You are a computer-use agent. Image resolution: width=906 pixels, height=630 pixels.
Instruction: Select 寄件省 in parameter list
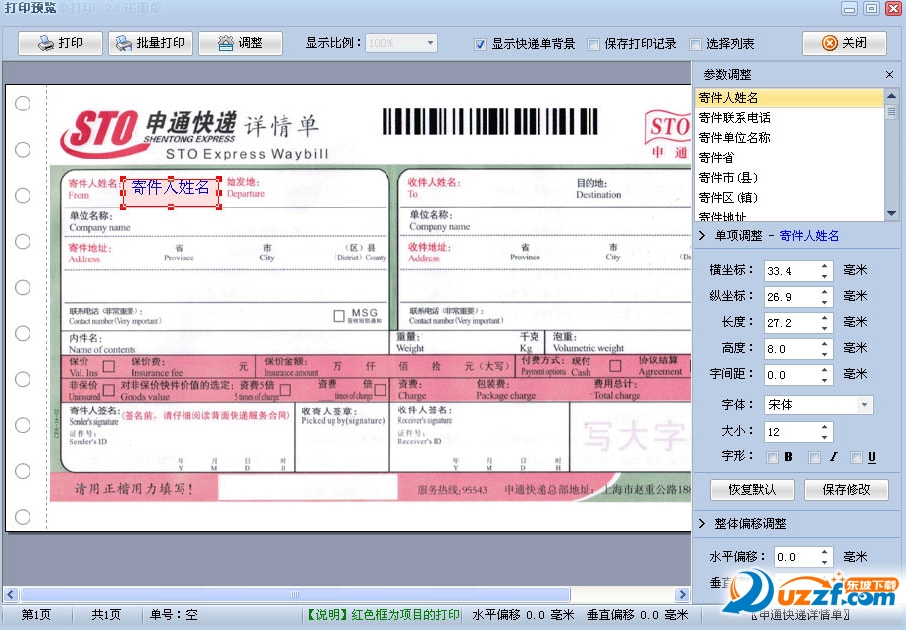click(x=789, y=158)
